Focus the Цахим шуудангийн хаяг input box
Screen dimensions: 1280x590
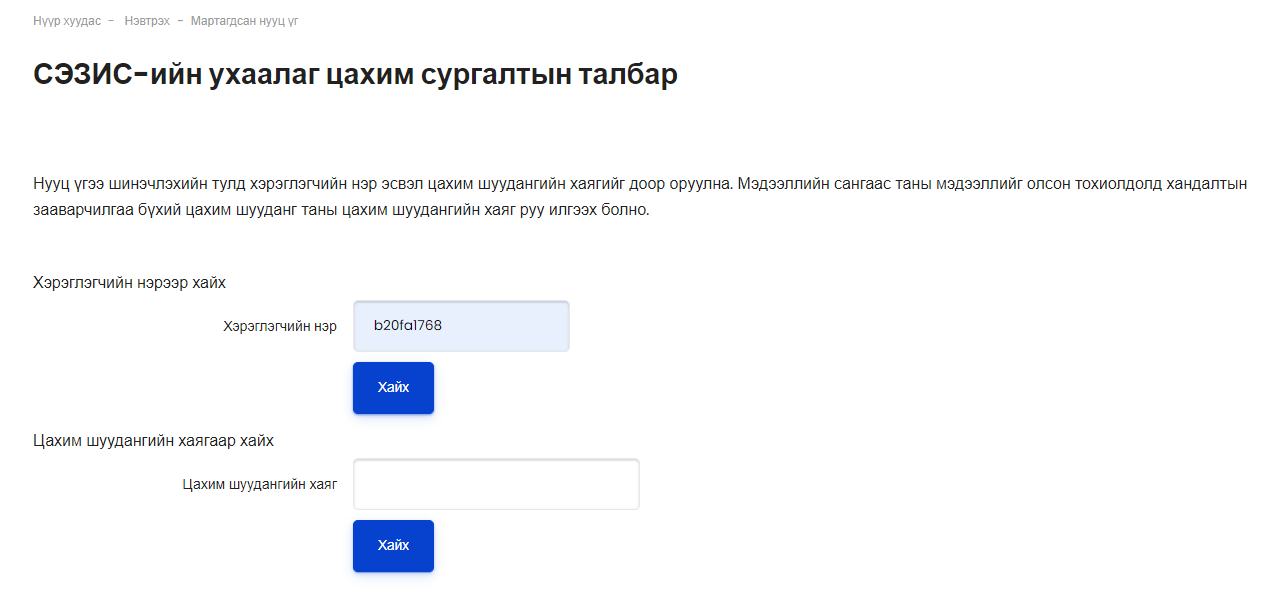[496, 484]
